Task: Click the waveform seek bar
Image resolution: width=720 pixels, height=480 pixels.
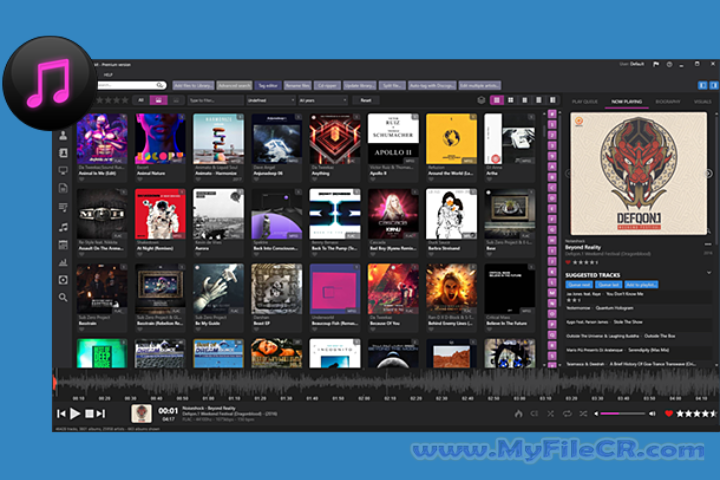Action: 386,382
